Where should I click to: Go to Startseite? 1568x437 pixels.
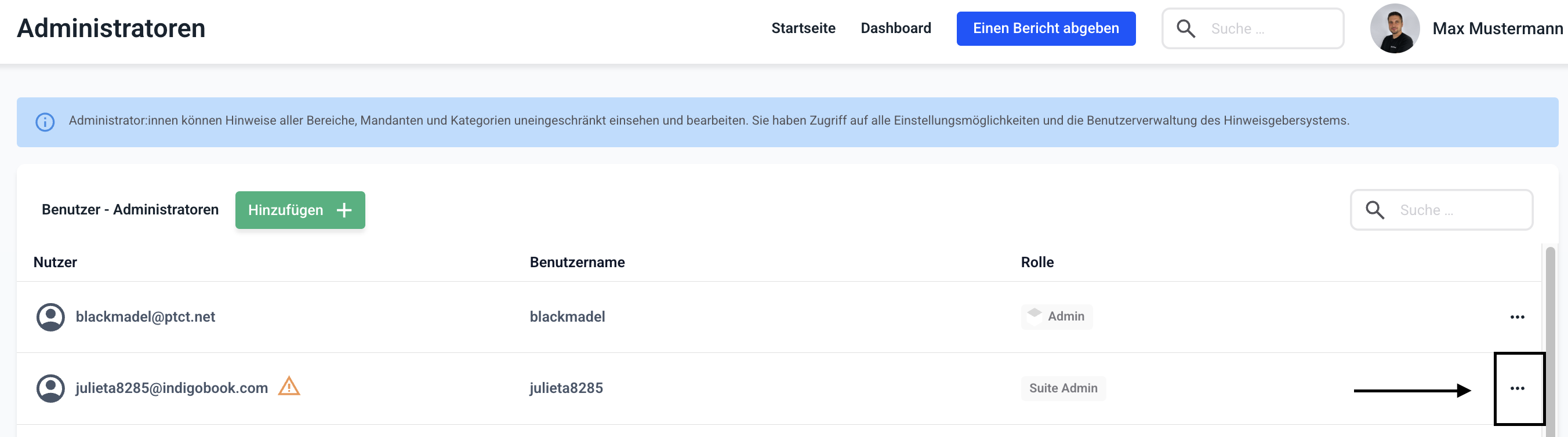803,28
